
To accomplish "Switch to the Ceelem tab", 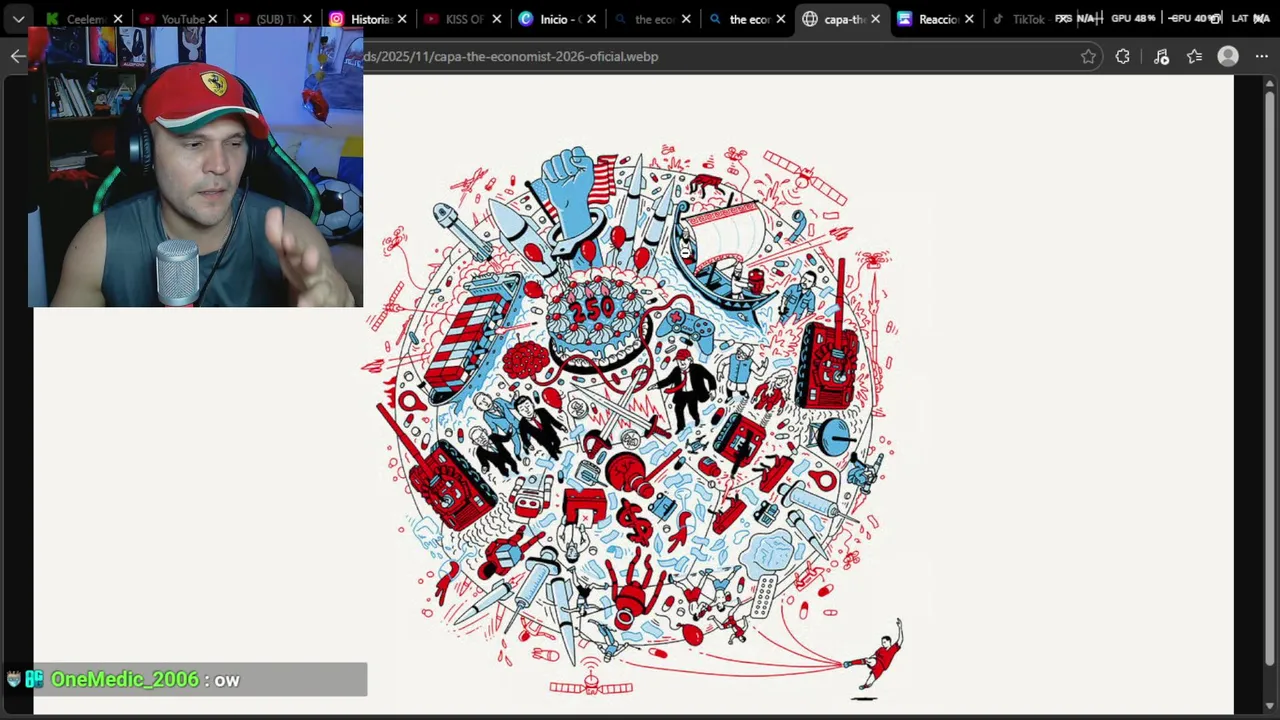I will point(85,19).
